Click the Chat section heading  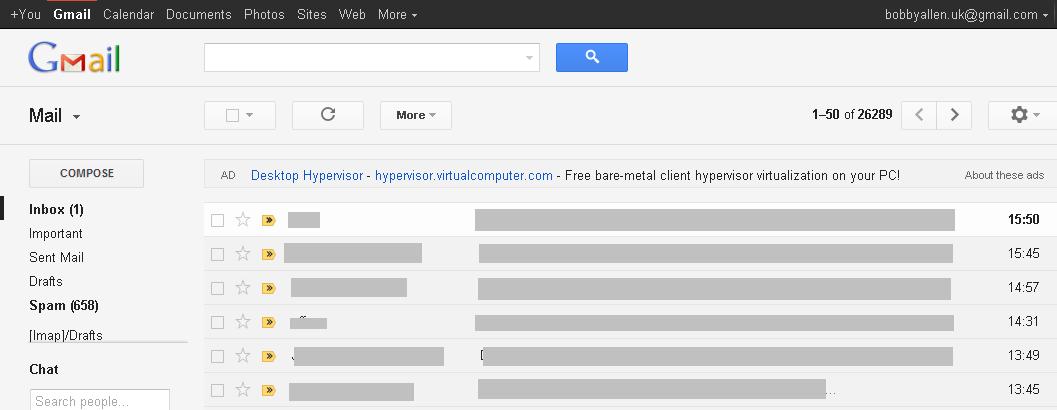tap(44, 370)
